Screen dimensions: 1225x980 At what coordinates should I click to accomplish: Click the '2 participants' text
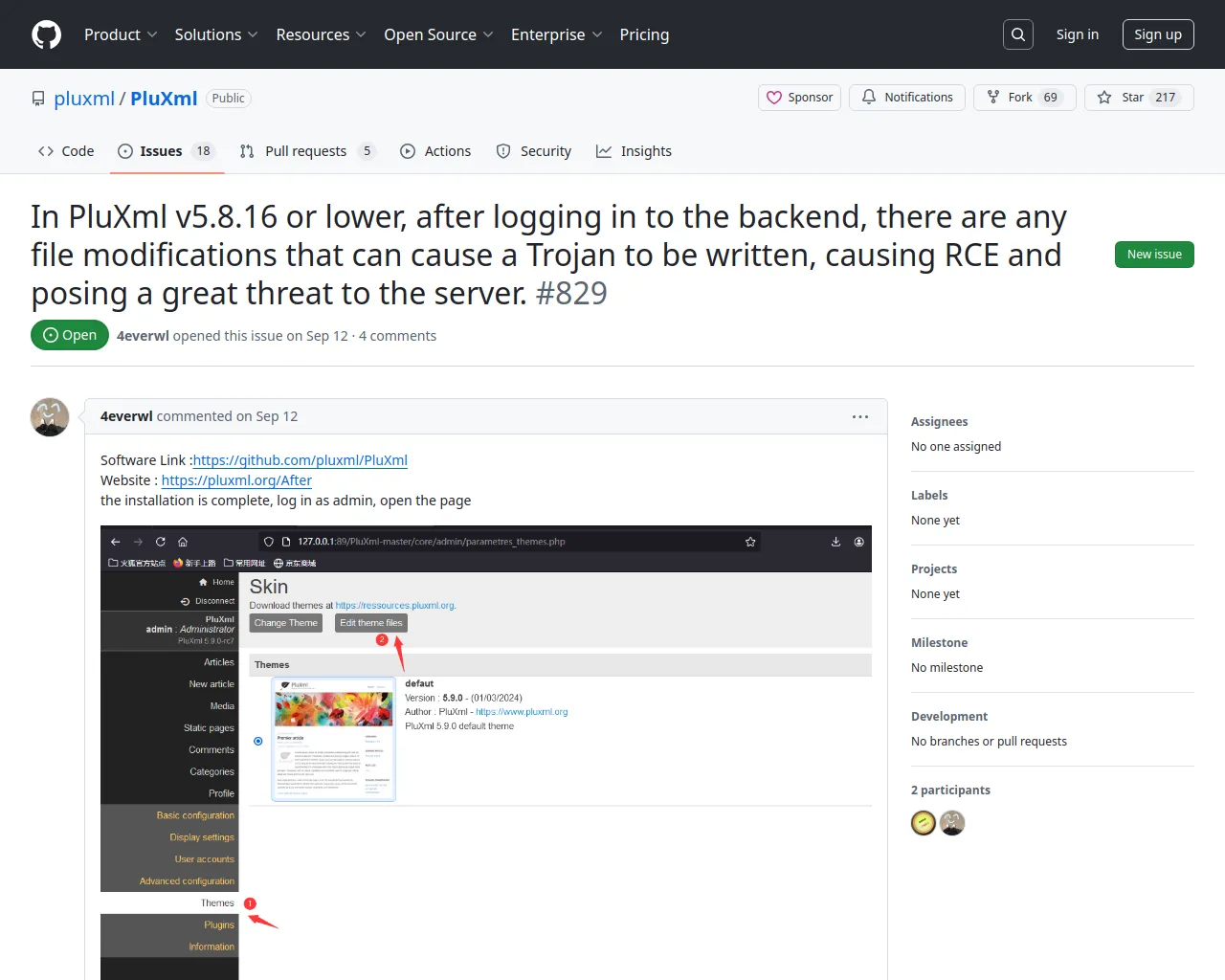click(x=950, y=791)
